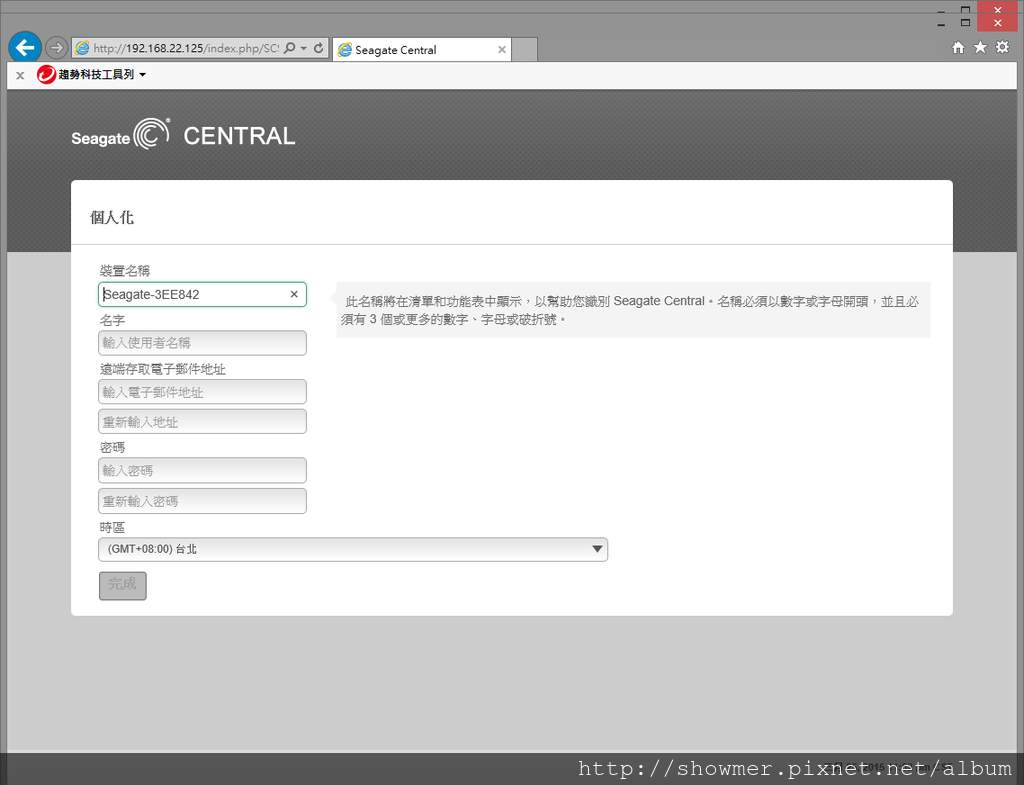Close the Trend Micro toolbar

point(20,75)
